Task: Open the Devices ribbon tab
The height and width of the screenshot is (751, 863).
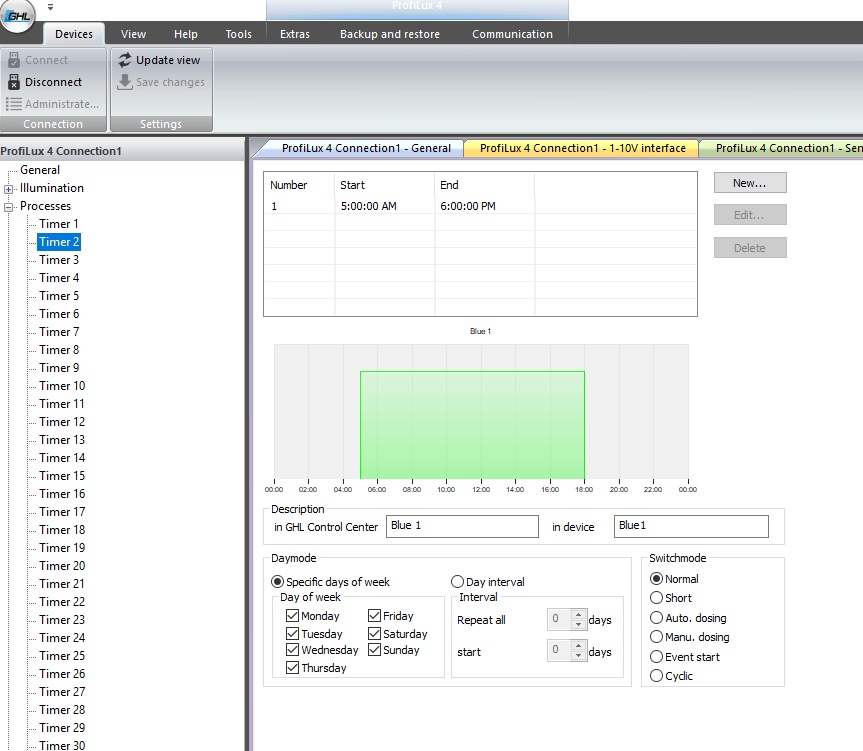Action: pyautogui.click(x=74, y=34)
